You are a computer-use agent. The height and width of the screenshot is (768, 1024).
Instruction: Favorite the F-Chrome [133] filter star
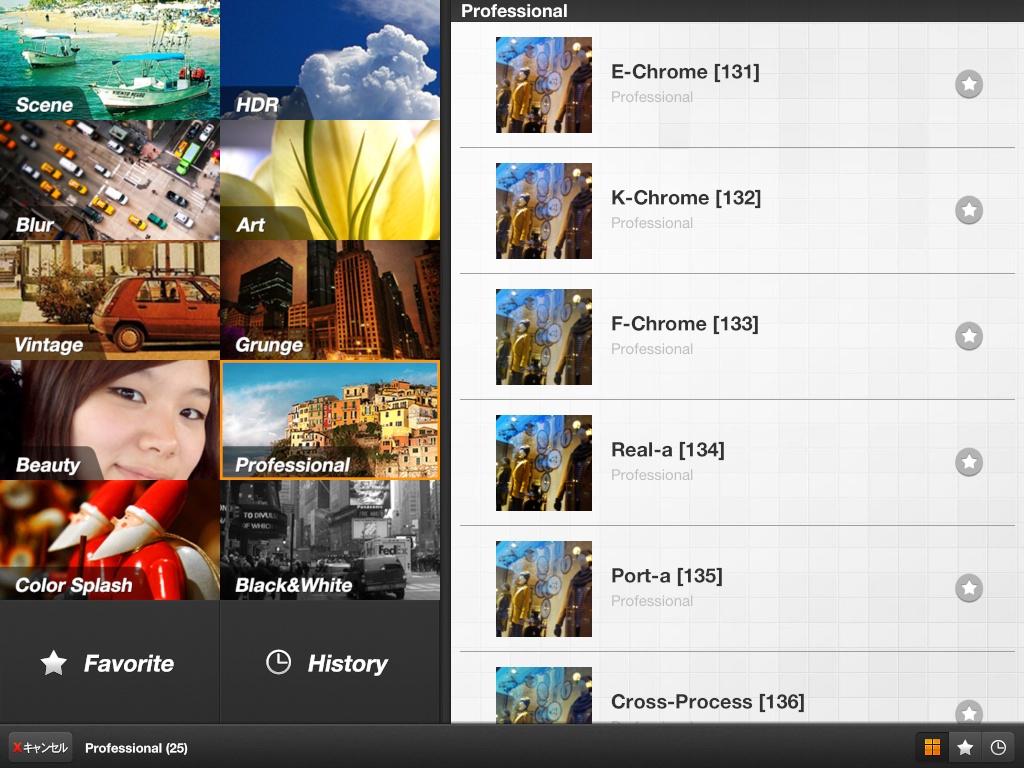tap(968, 336)
